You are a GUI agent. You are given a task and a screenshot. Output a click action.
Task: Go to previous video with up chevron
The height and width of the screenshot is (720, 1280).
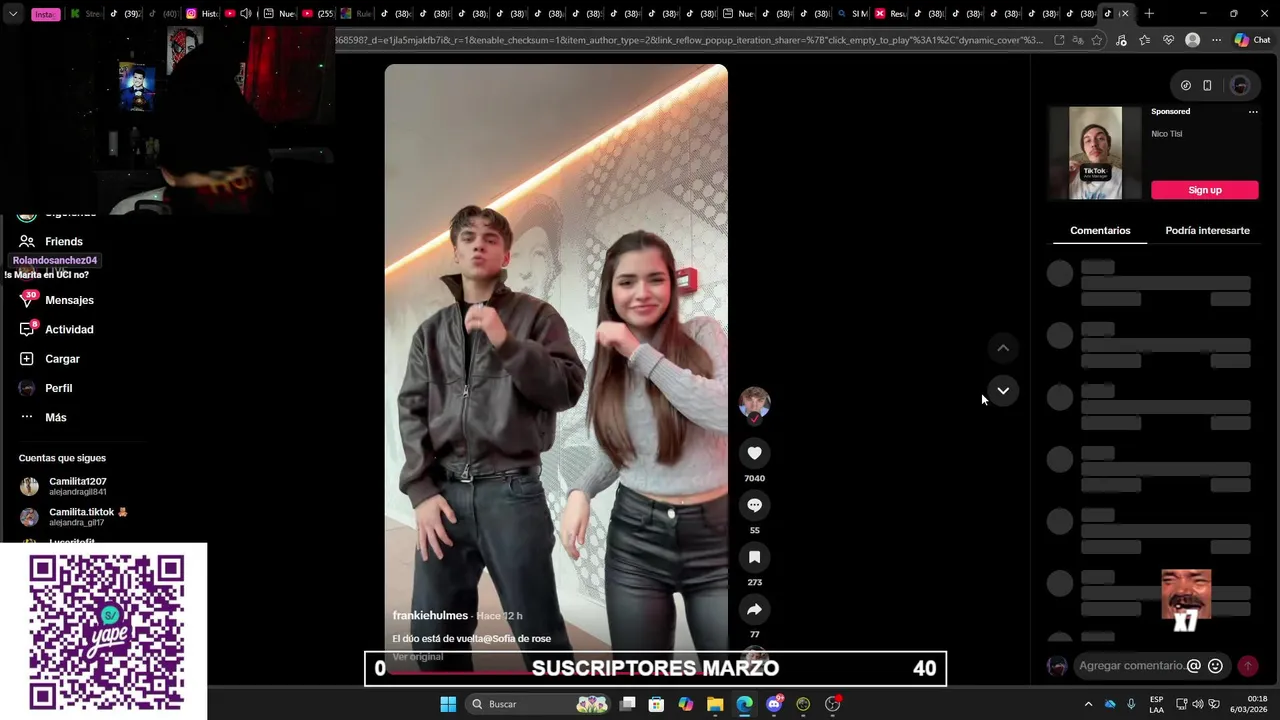[1003, 348]
